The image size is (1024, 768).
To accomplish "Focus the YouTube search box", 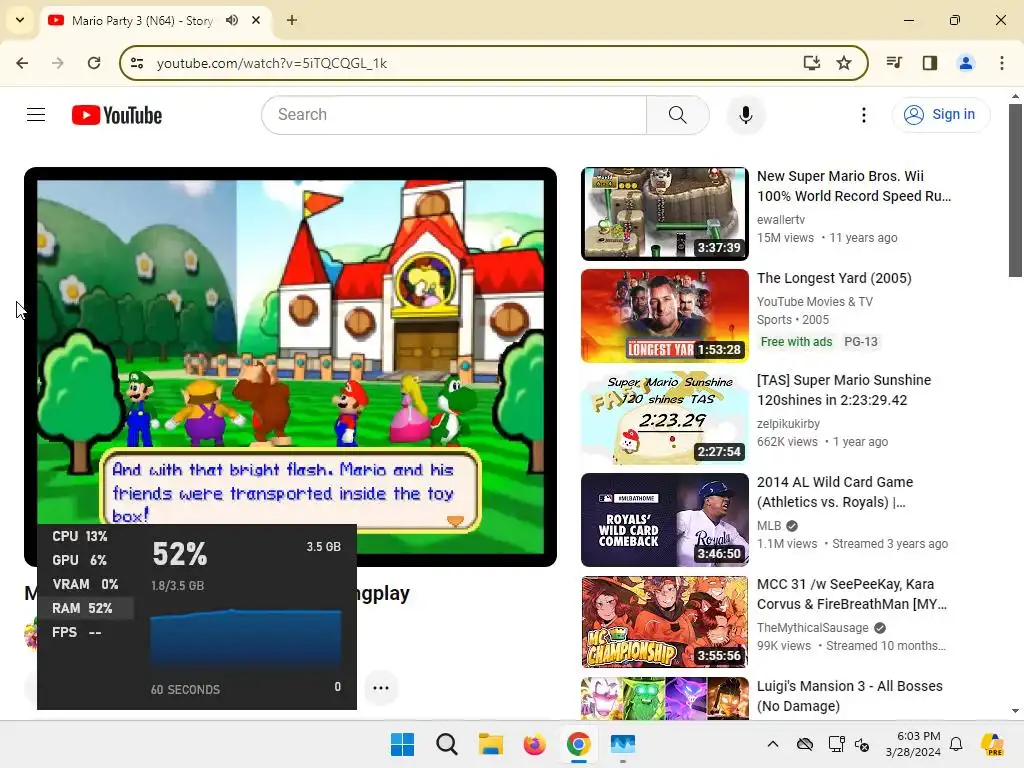I will 455,115.
